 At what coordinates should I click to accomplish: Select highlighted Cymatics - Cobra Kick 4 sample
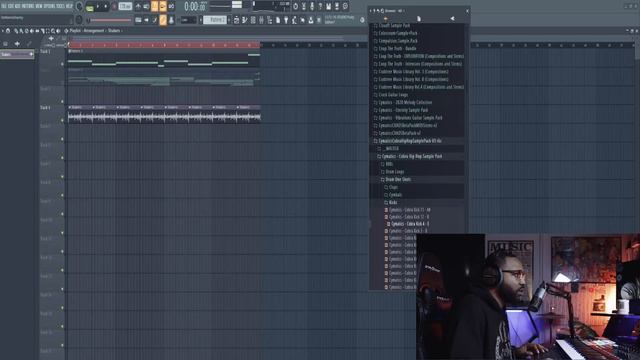coord(409,224)
